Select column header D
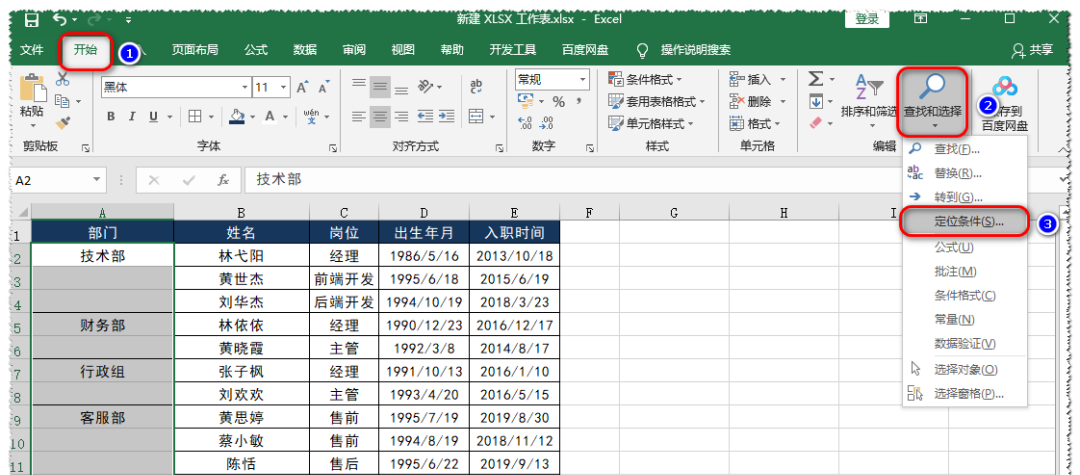1080x475 pixels. [424, 213]
